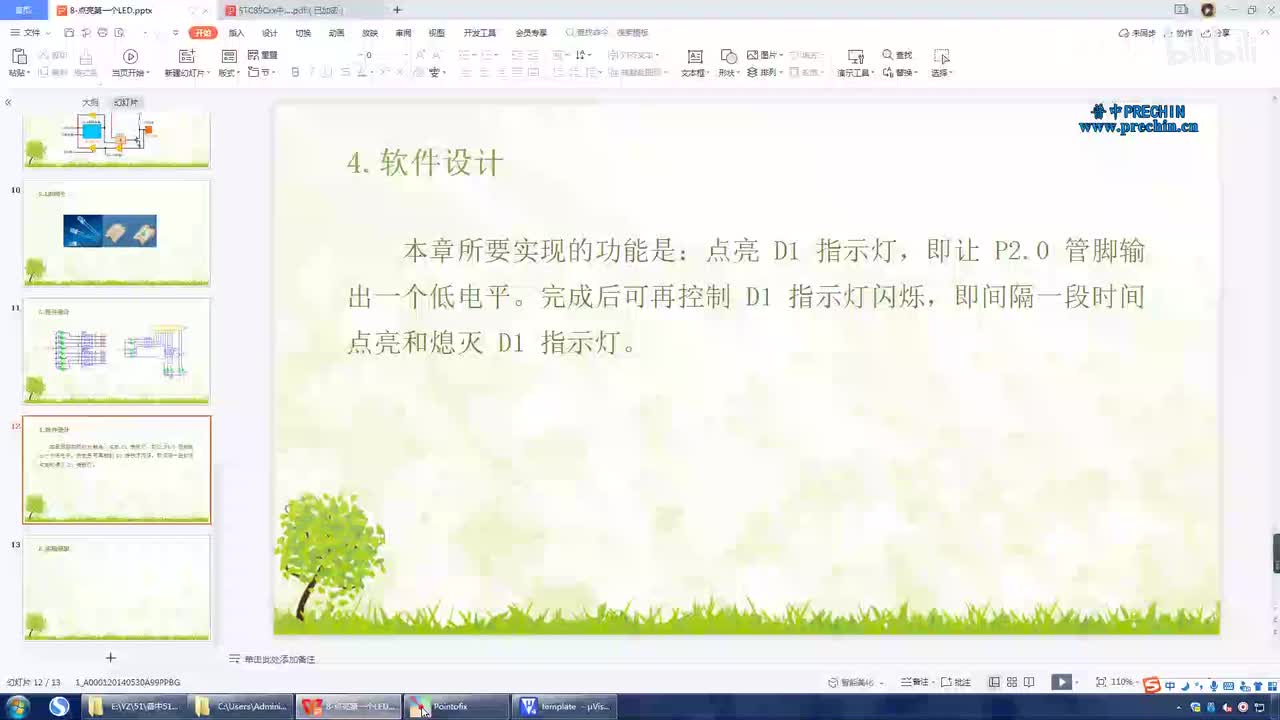Select slide 10 thumbnail
The height and width of the screenshot is (720, 1280).
[x=117, y=233]
